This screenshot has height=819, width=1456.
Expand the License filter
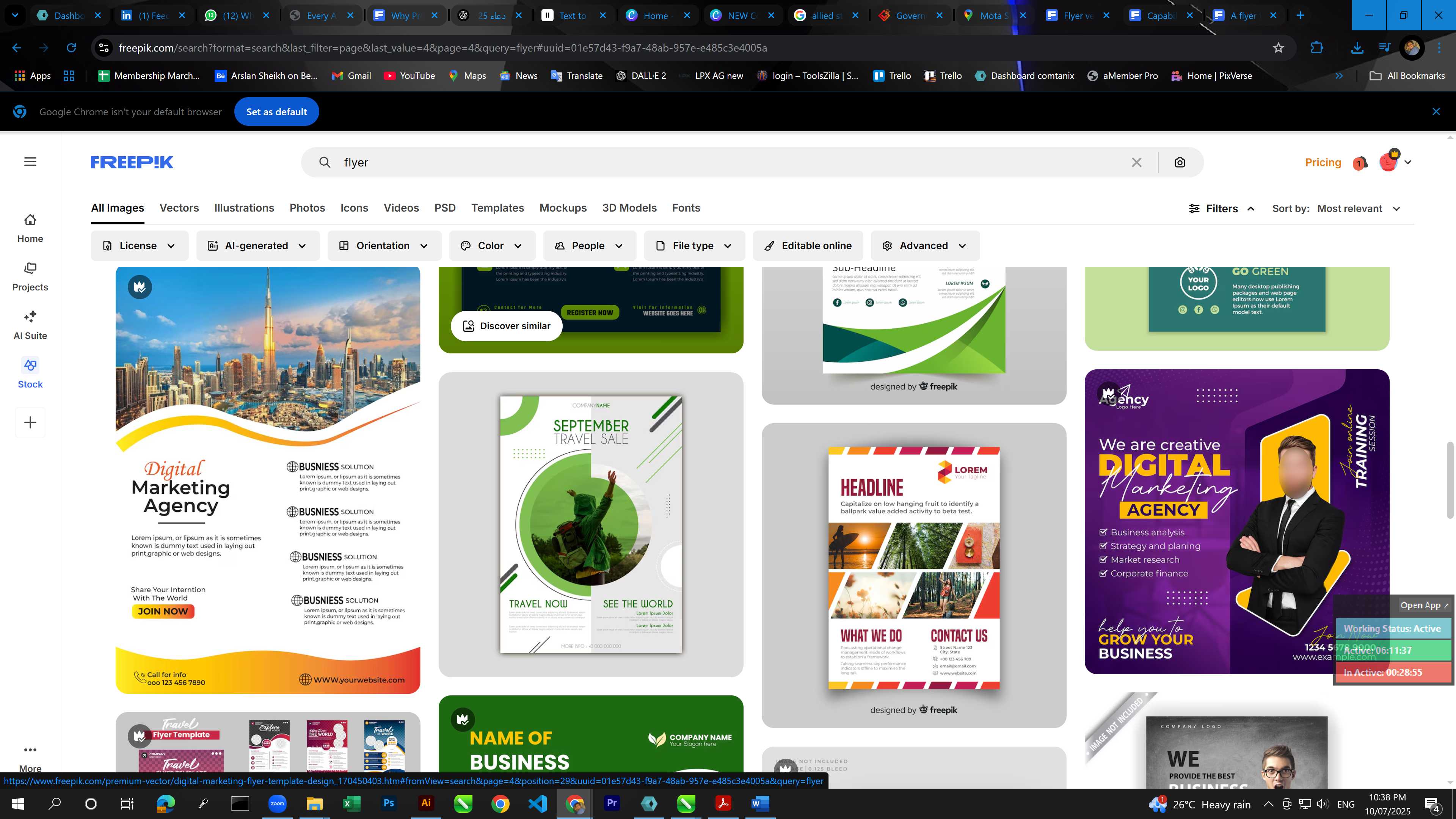(x=139, y=245)
